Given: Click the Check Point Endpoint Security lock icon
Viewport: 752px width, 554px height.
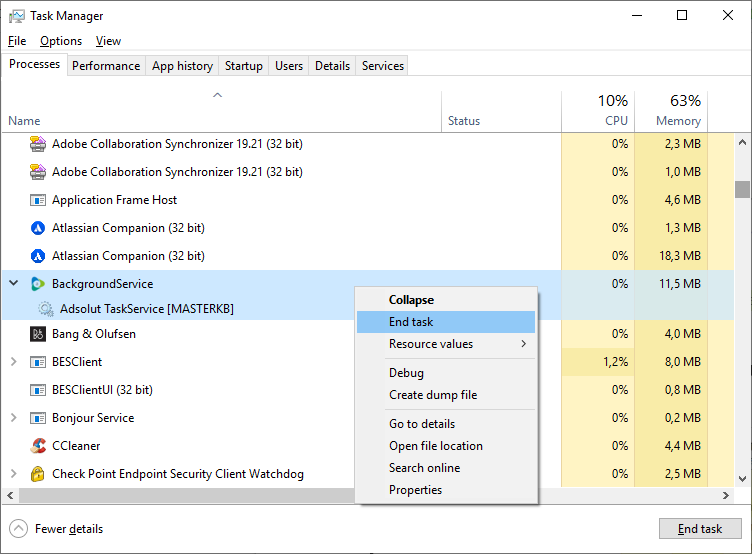Looking at the screenshot, I should point(38,474).
